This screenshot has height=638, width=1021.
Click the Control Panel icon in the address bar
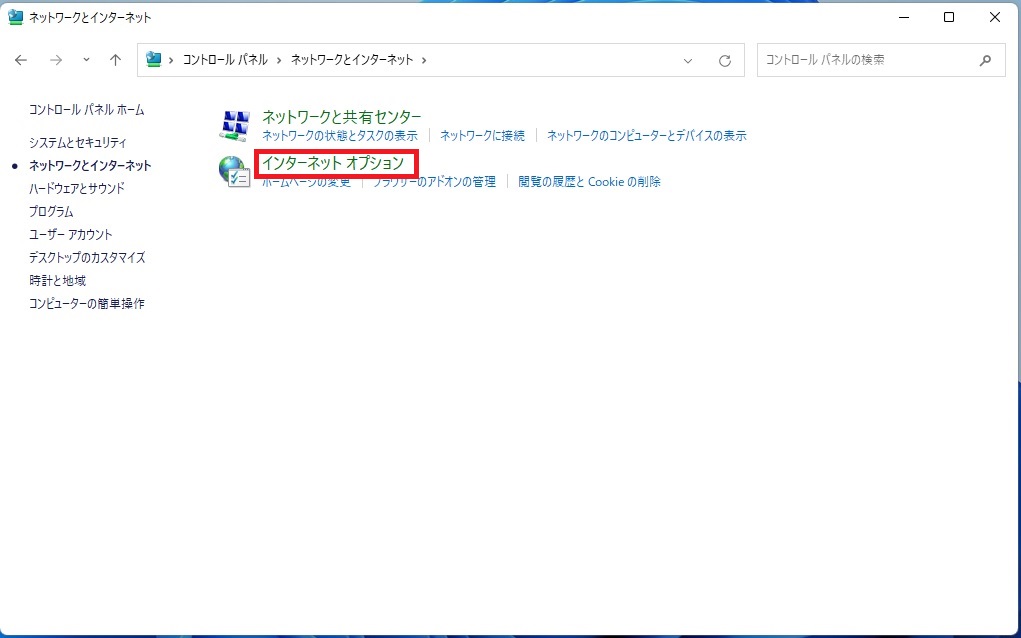154,60
